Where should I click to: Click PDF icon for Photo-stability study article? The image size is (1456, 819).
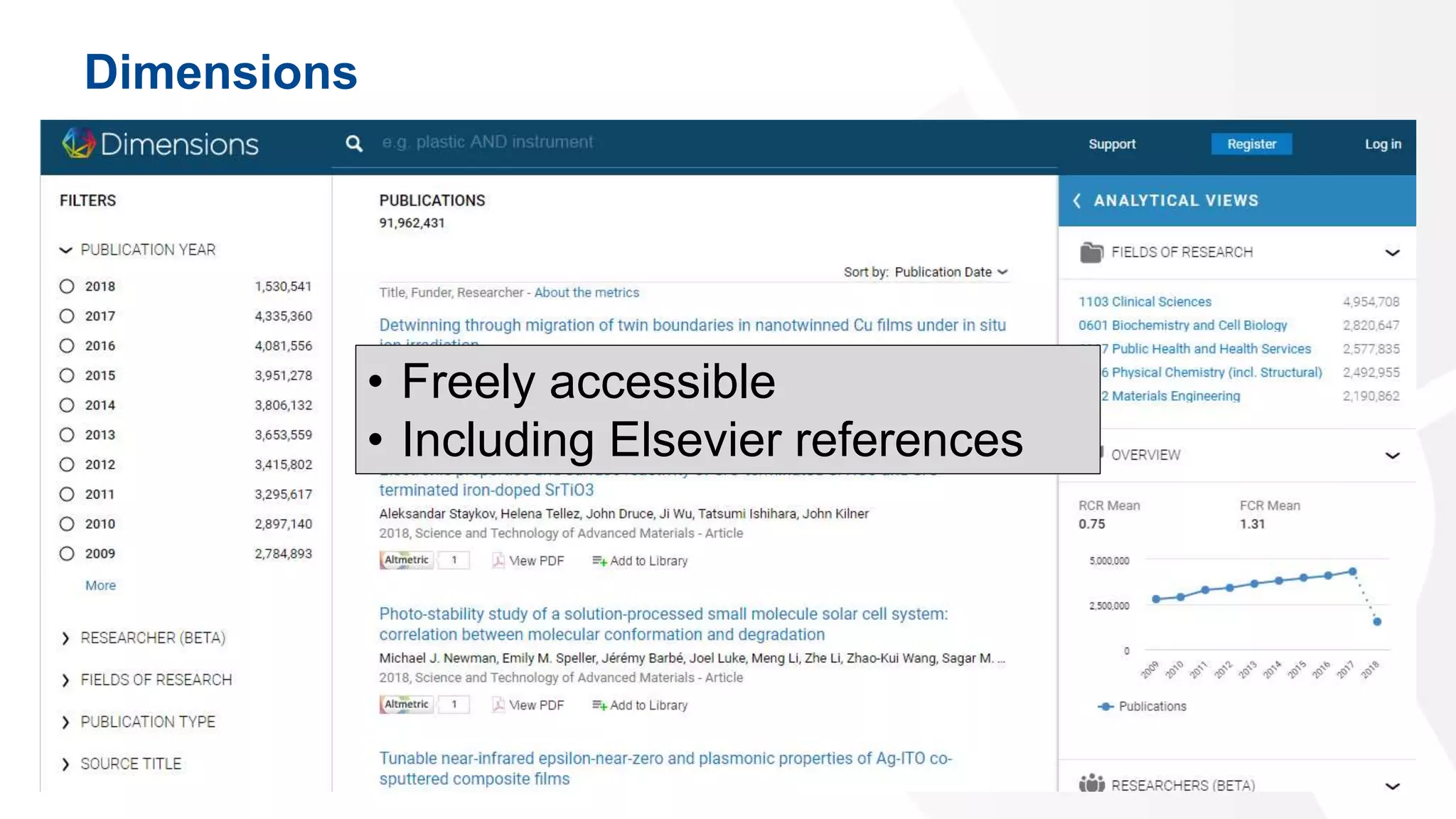click(x=498, y=705)
